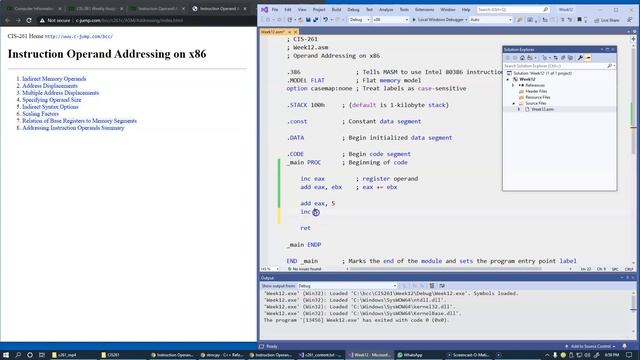Select Week12.asm editor tab

click(x=273, y=32)
